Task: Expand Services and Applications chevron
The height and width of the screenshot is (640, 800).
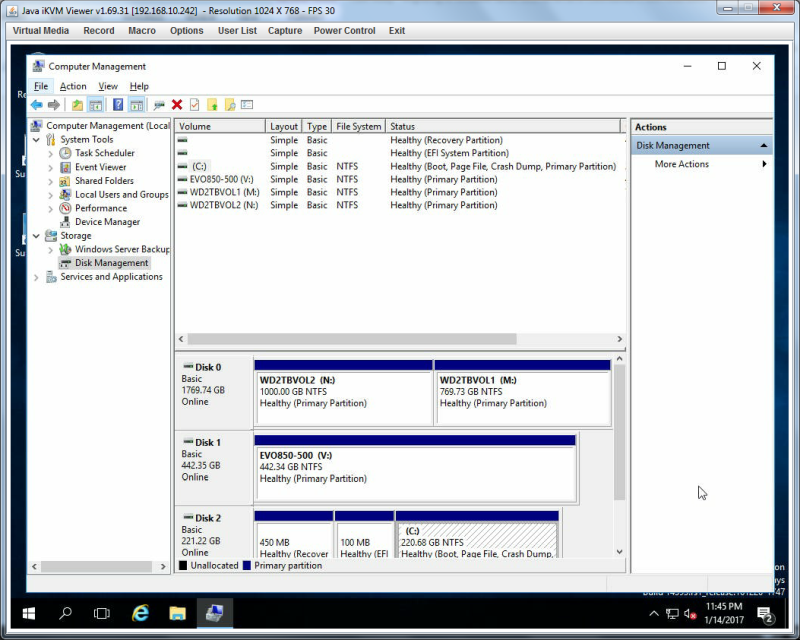Action: (36, 277)
